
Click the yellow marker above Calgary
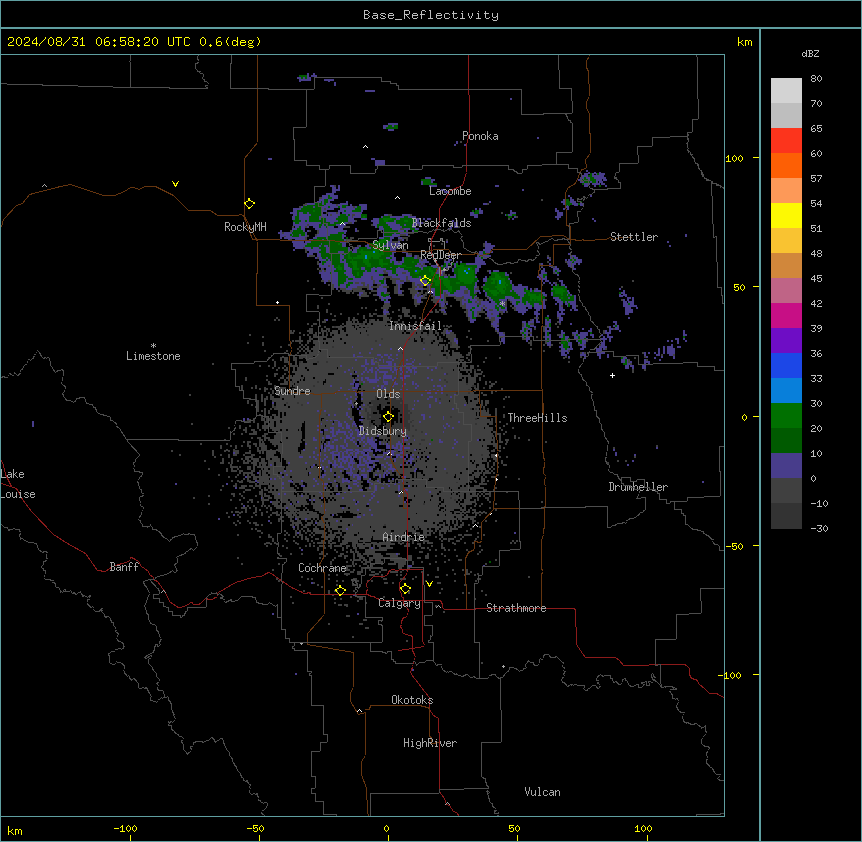[405, 589]
